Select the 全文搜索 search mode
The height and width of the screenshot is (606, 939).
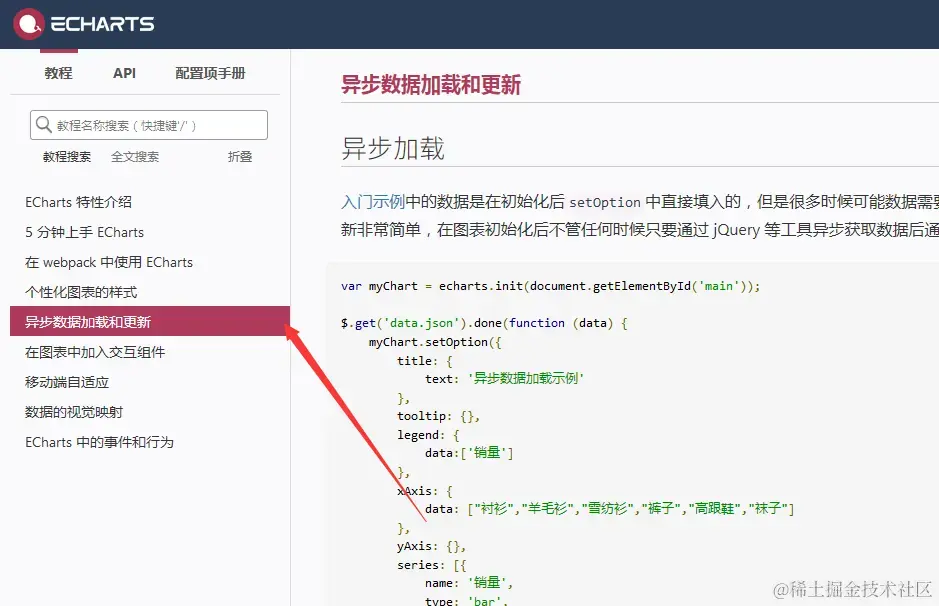pyautogui.click(x=135, y=157)
